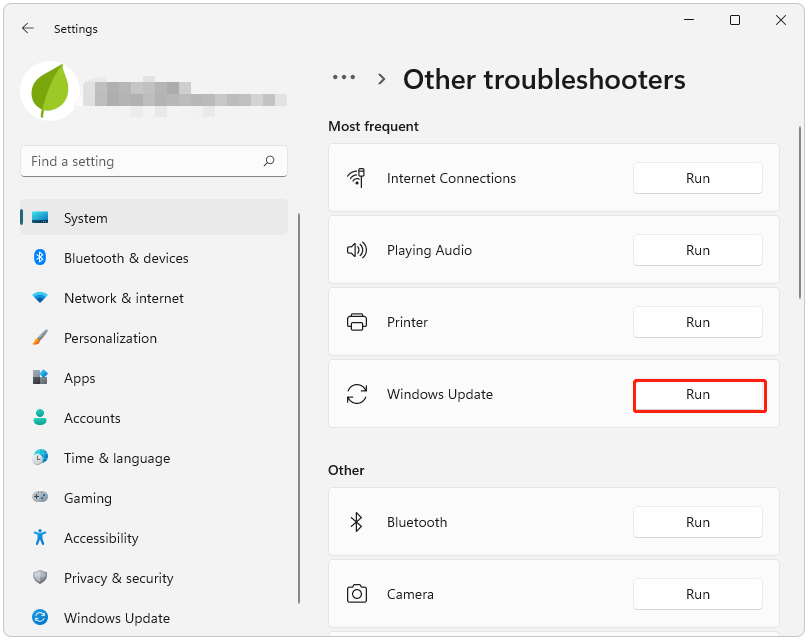Expand the breadcrumb ellipsis menu
This screenshot has height=640, width=808.
[x=344, y=78]
